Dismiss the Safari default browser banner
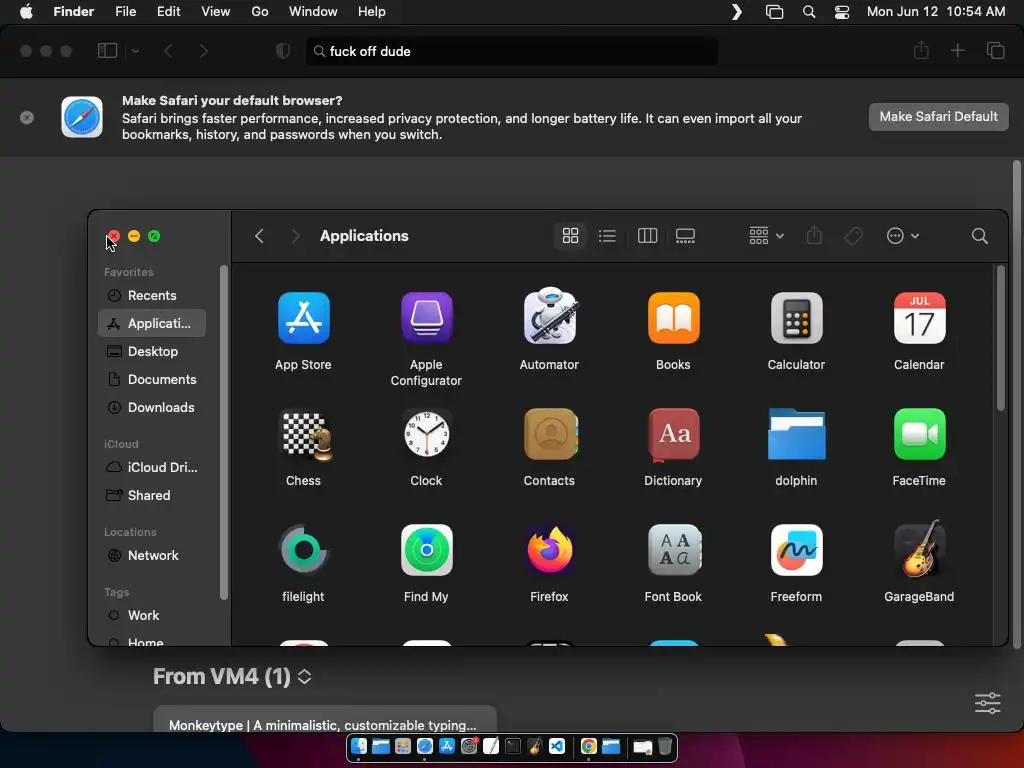This screenshot has height=768, width=1024. pos(27,118)
